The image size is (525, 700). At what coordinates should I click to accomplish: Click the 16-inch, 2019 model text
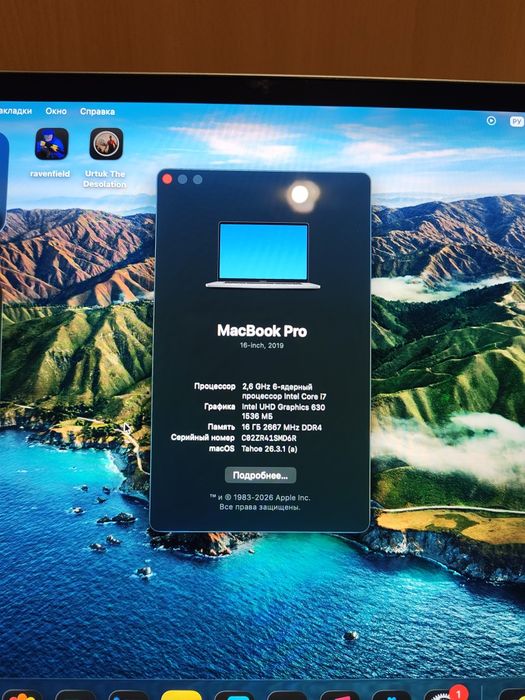tap(262, 345)
